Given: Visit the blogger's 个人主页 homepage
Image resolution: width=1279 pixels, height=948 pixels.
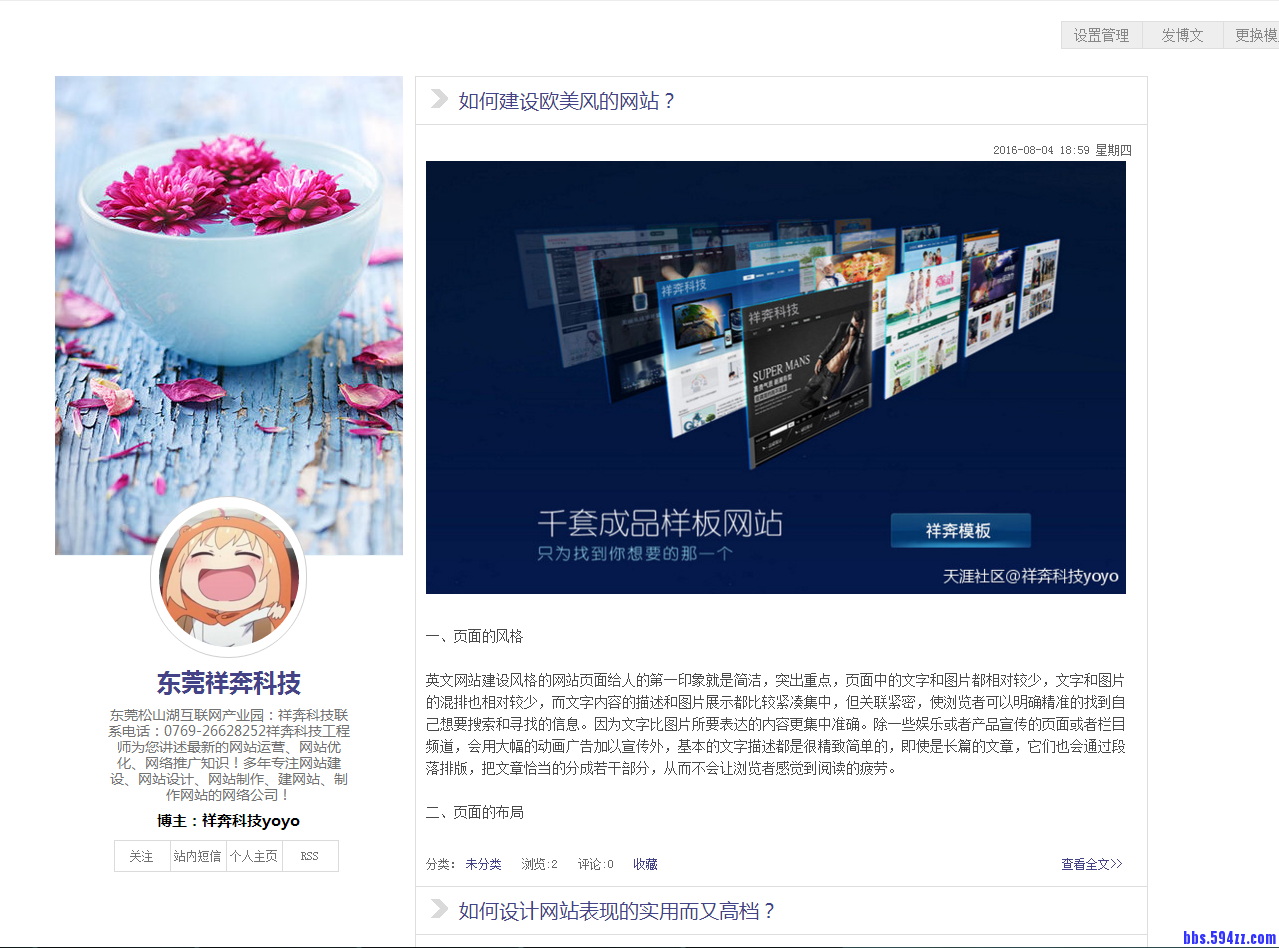Looking at the screenshot, I should [254, 856].
